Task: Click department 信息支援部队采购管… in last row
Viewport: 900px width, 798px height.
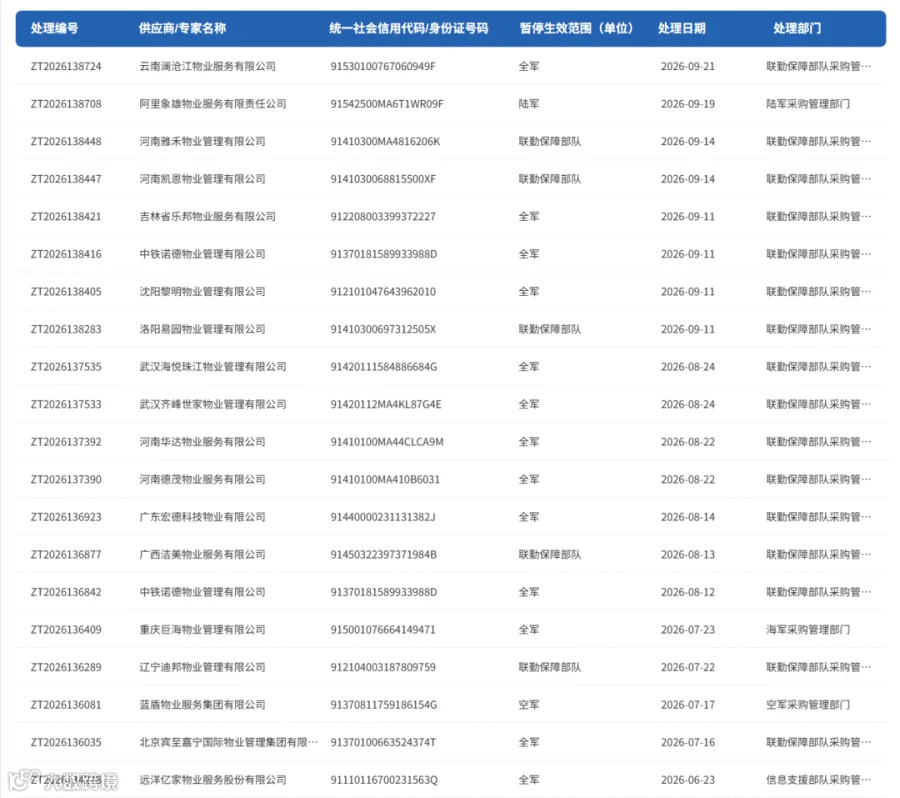Action: pyautogui.click(x=818, y=780)
